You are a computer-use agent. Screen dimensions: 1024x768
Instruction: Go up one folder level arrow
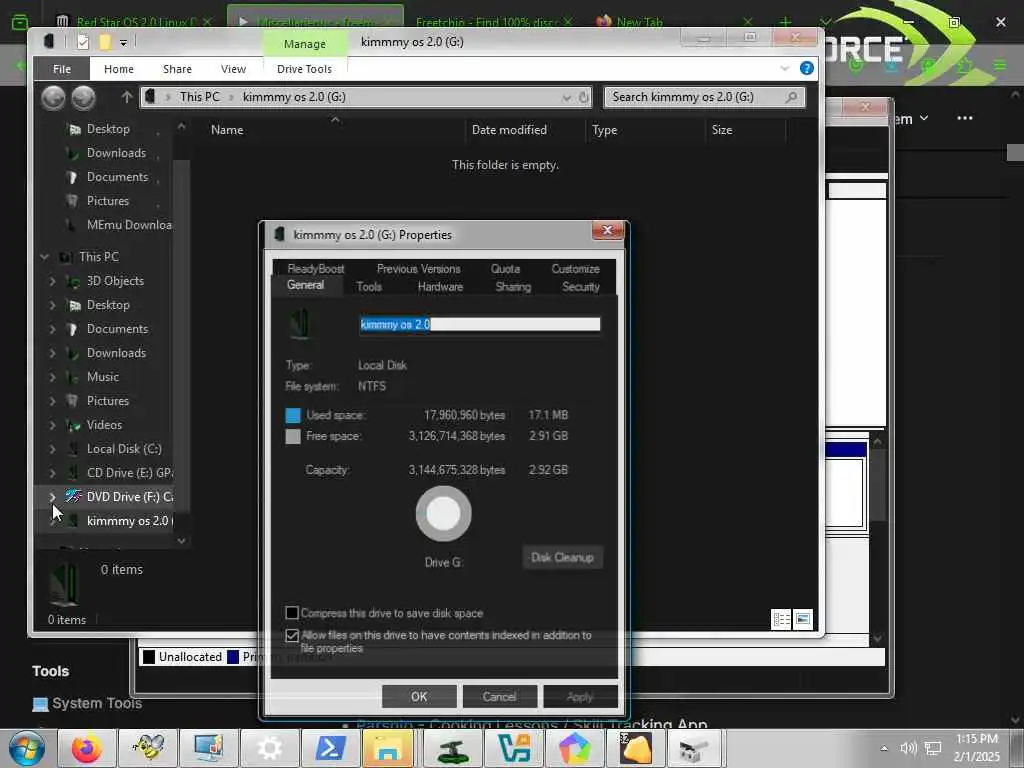pyautogui.click(x=127, y=97)
